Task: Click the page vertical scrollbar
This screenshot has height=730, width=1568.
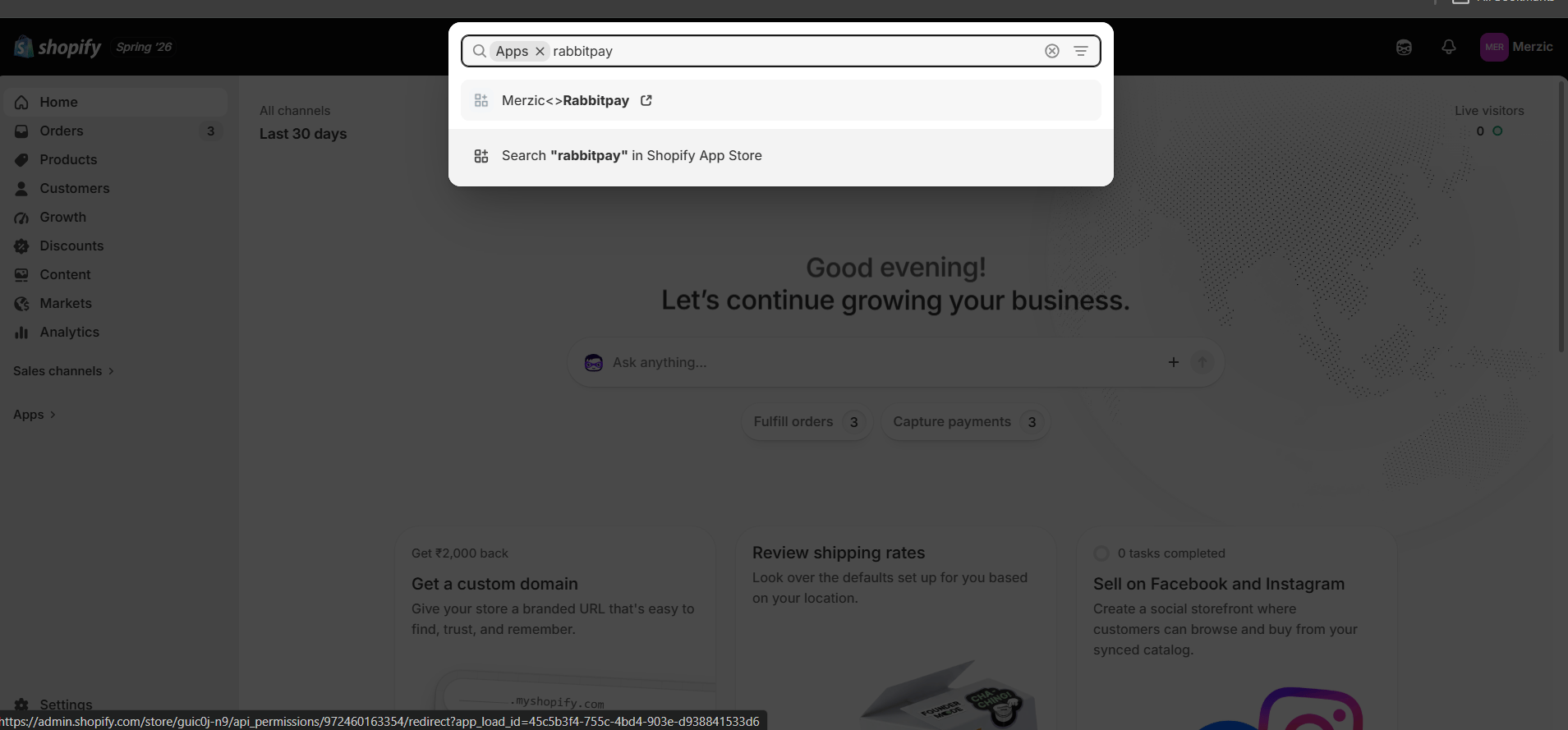Action: (x=1562, y=215)
